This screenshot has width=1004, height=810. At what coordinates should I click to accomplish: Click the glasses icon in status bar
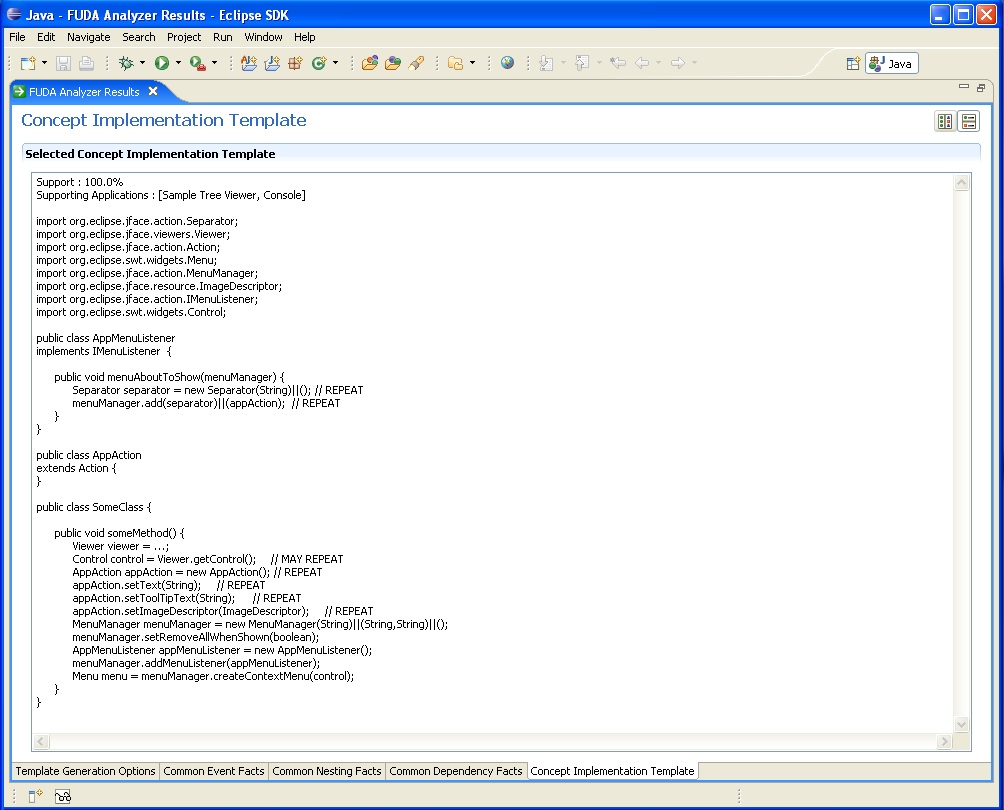point(63,797)
